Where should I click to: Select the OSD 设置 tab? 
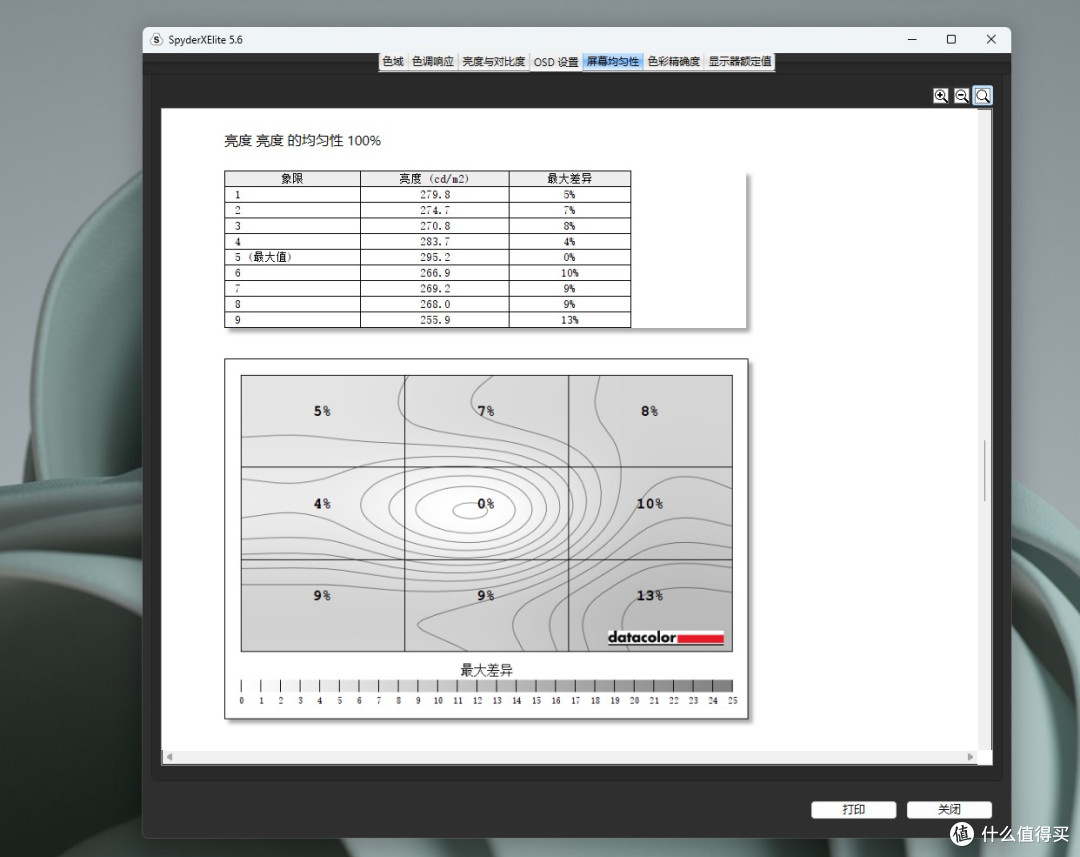pos(556,62)
